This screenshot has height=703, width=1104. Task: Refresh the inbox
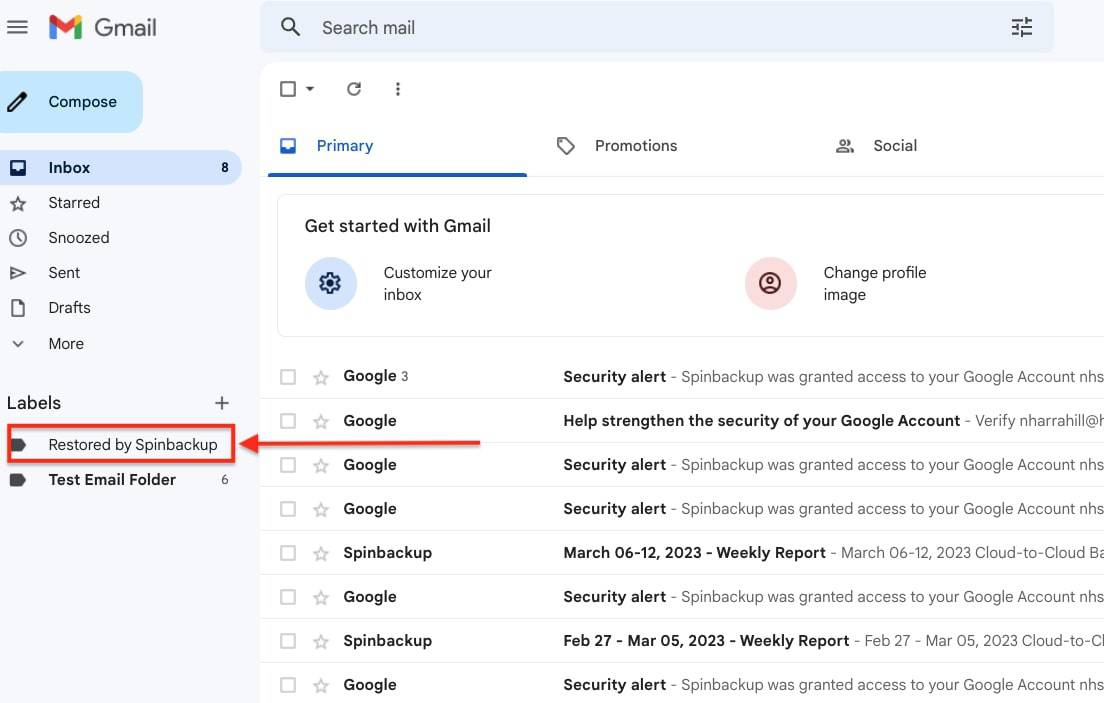point(353,89)
